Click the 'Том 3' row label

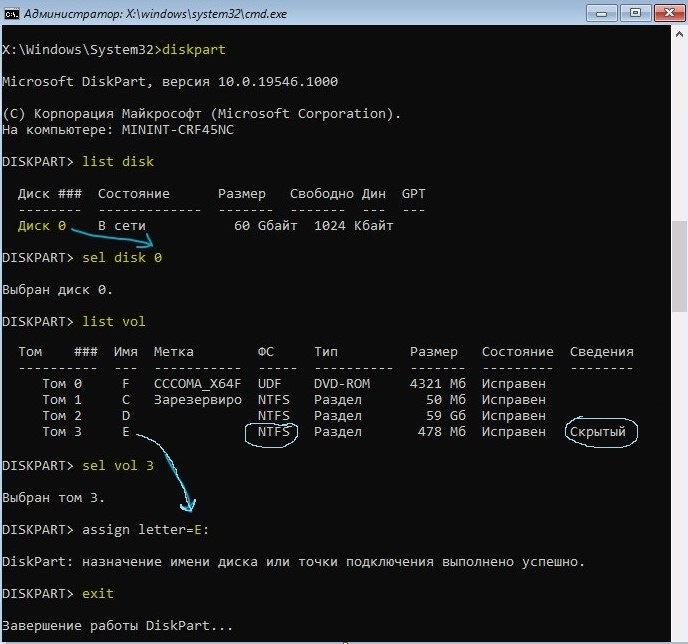click(x=62, y=432)
